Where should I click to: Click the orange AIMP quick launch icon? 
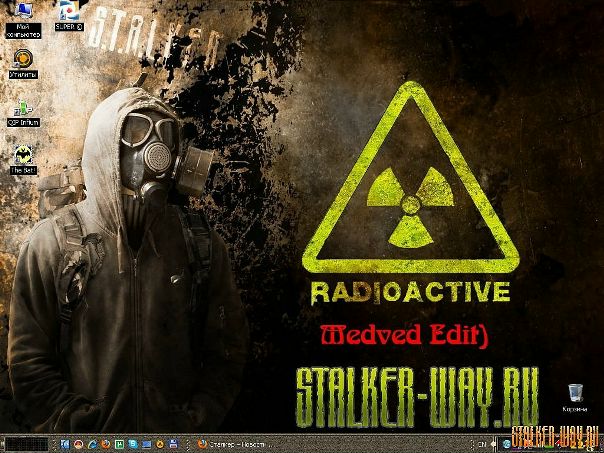(x=160, y=444)
